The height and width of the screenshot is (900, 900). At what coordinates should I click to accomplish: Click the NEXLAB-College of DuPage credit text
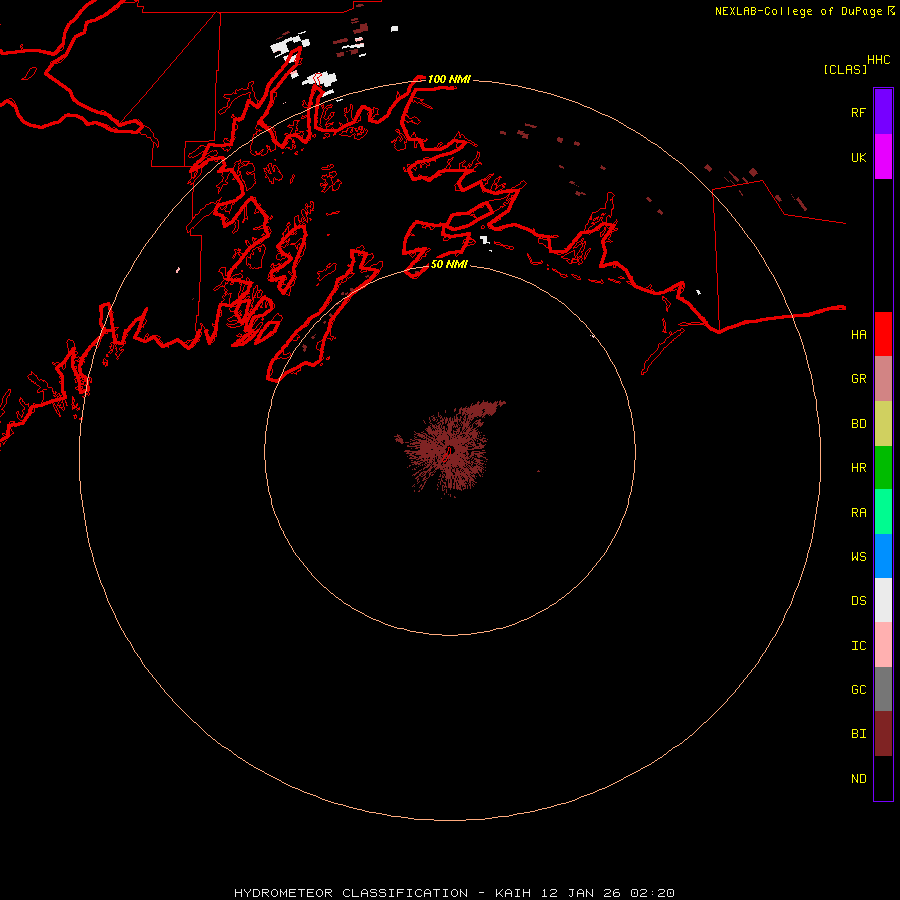798,11
